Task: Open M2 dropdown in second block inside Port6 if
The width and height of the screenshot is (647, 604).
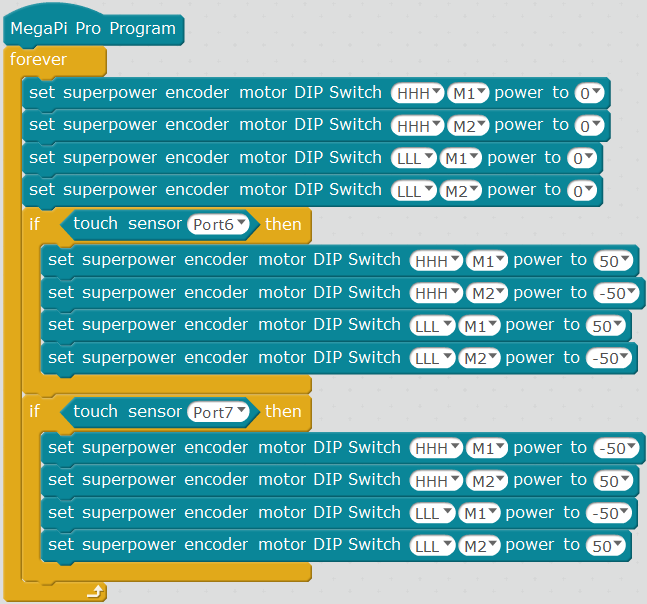Action: coord(487,294)
